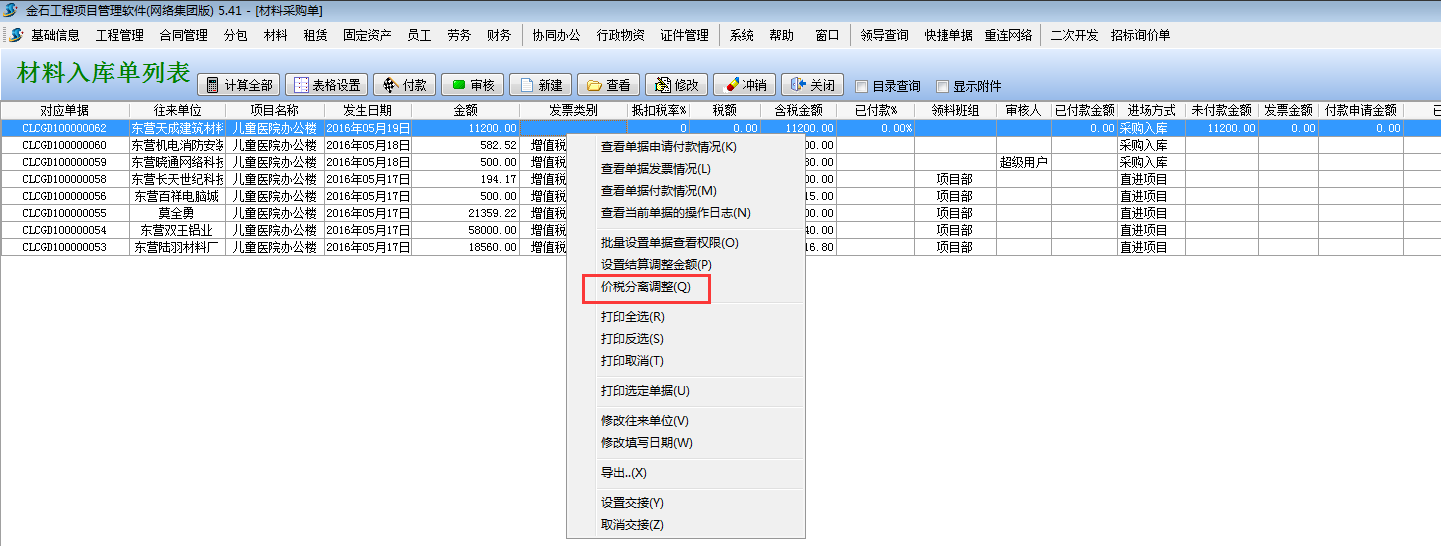Choose 查看单据付款情况(M) from context menu

tap(658, 191)
